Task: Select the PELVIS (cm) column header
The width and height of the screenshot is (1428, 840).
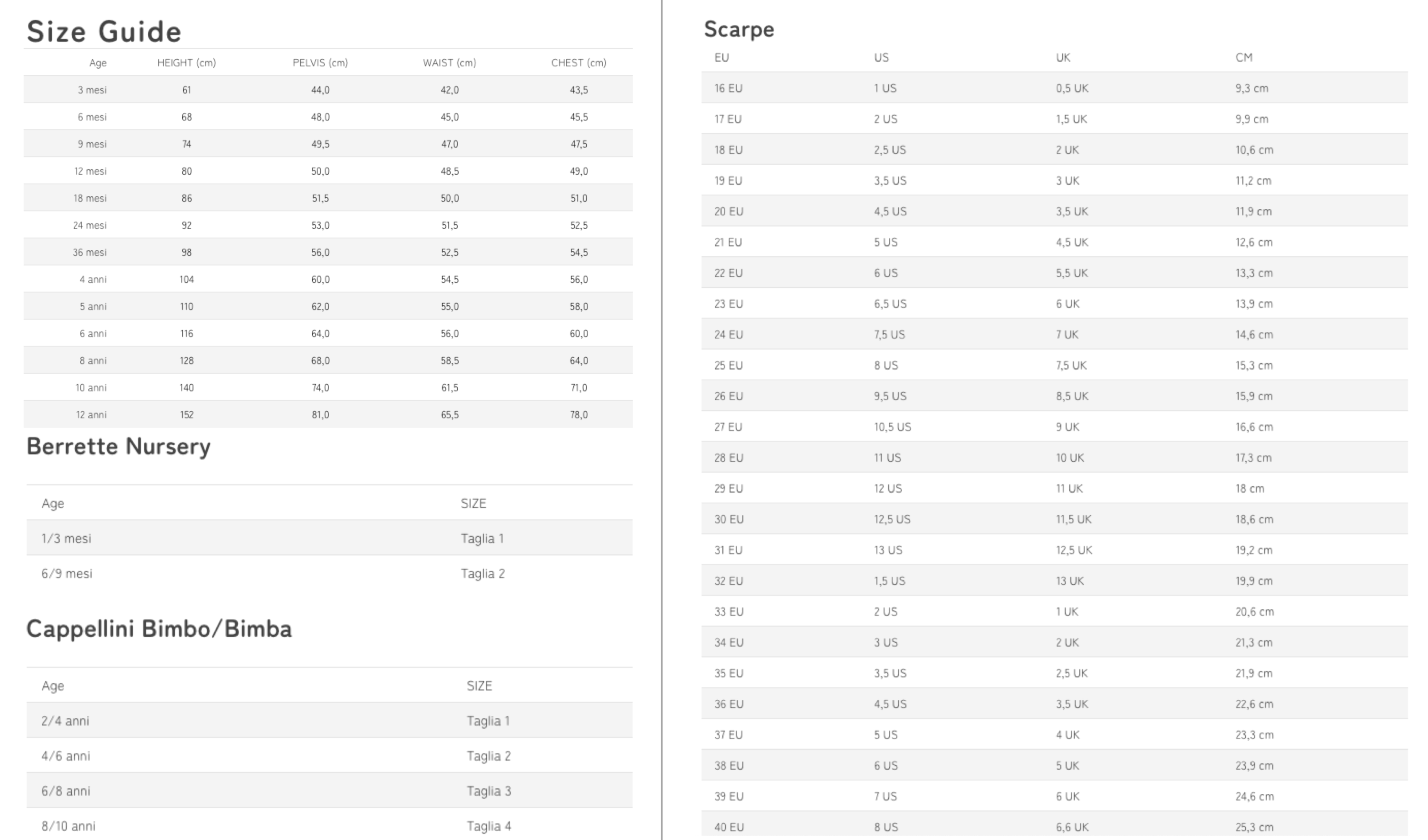Action: [x=320, y=63]
